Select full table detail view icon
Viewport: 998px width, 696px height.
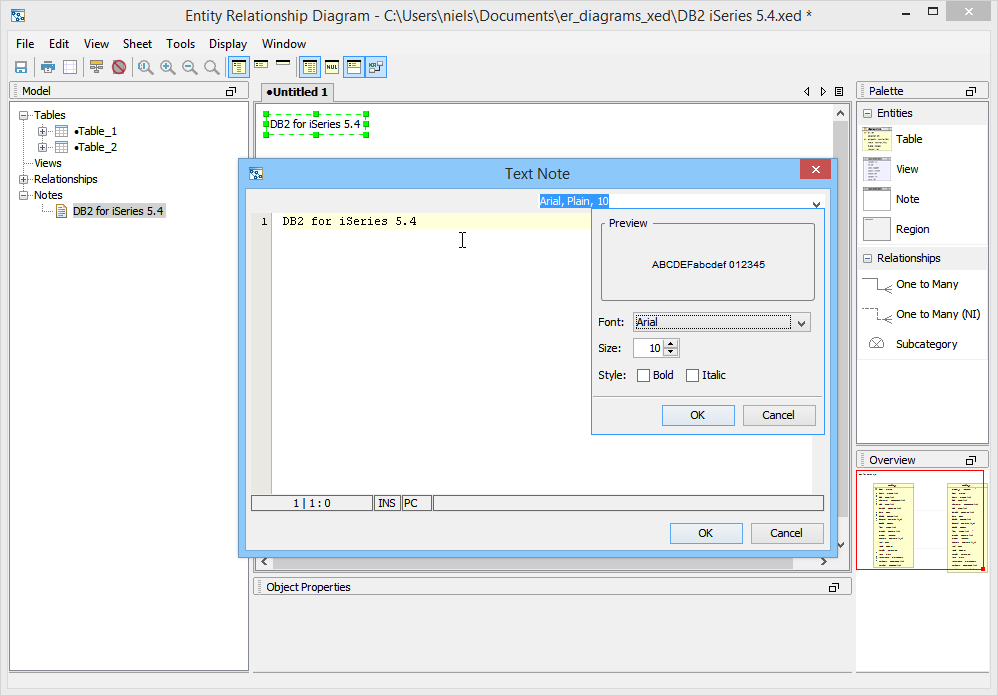click(x=239, y=67)
